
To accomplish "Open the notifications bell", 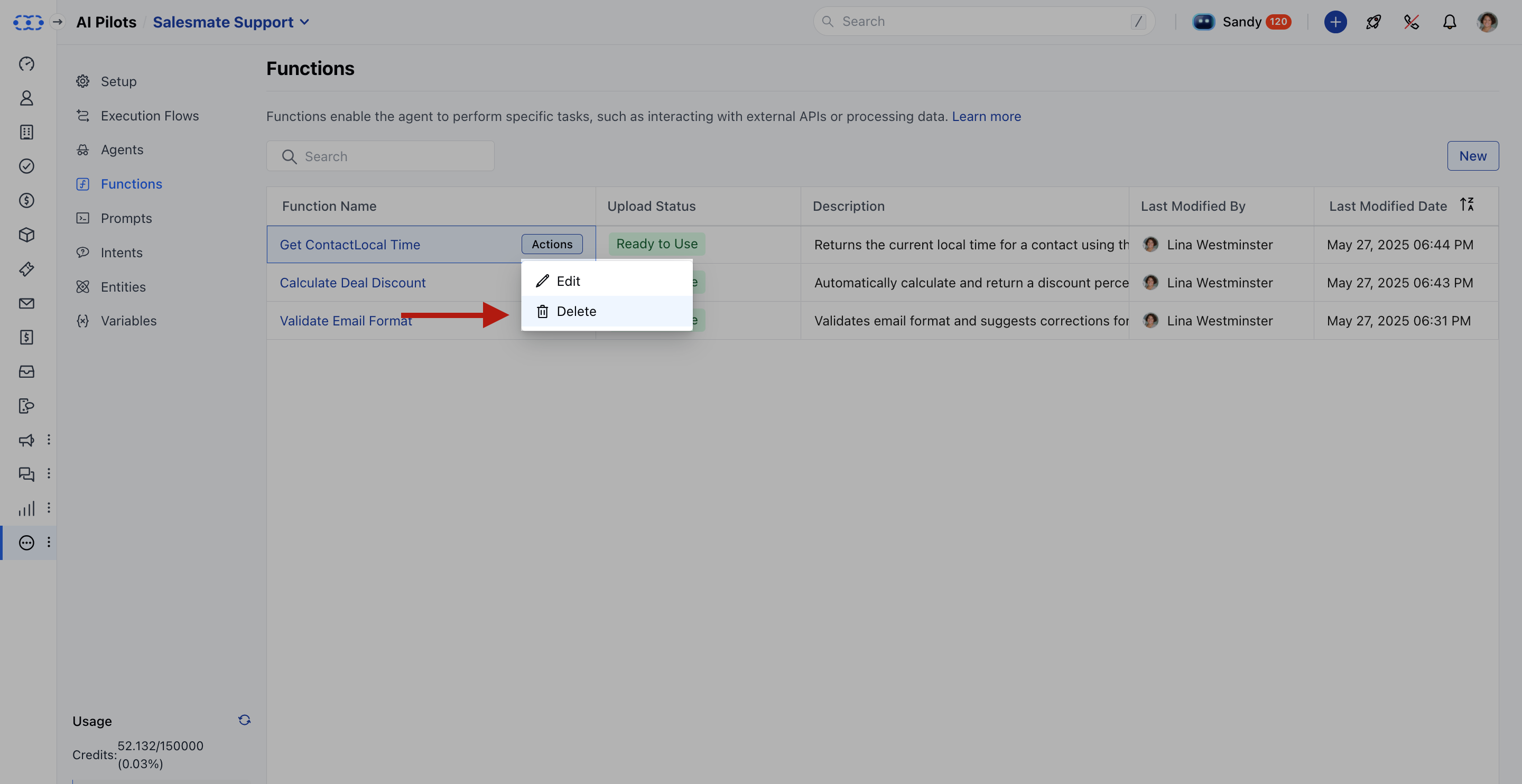I will pyautogui.click(x=1449, y=22).
